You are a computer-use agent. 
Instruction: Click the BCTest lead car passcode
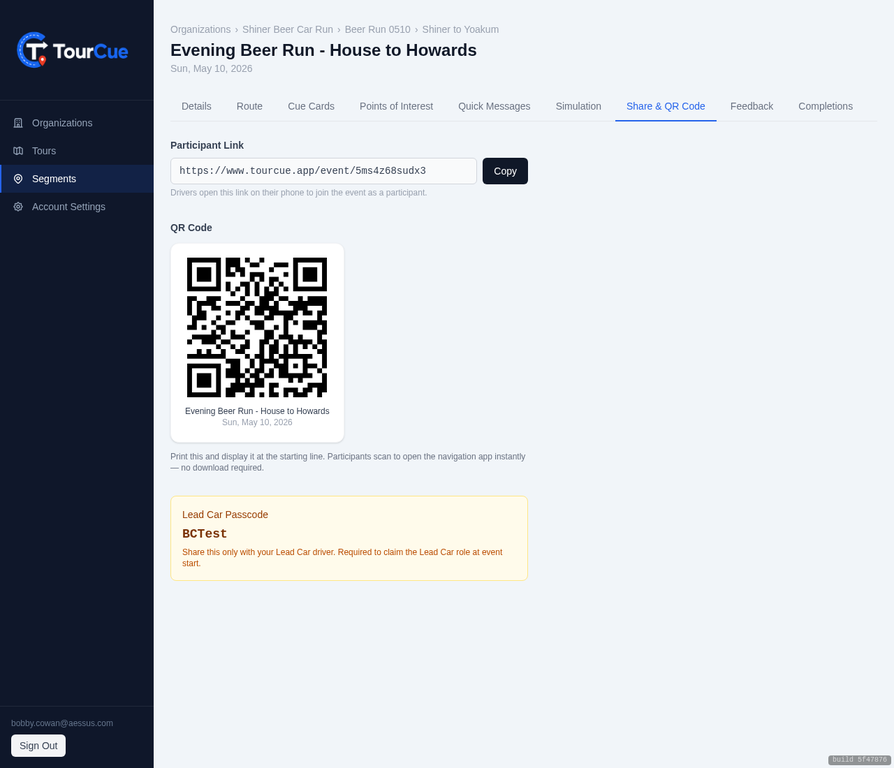click(x=205, y=534)
